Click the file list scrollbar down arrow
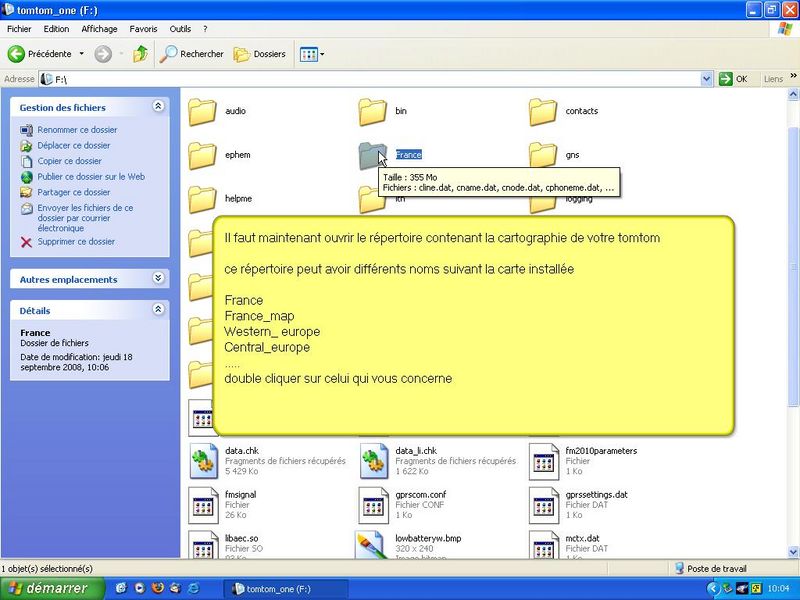 click(793, 552)
